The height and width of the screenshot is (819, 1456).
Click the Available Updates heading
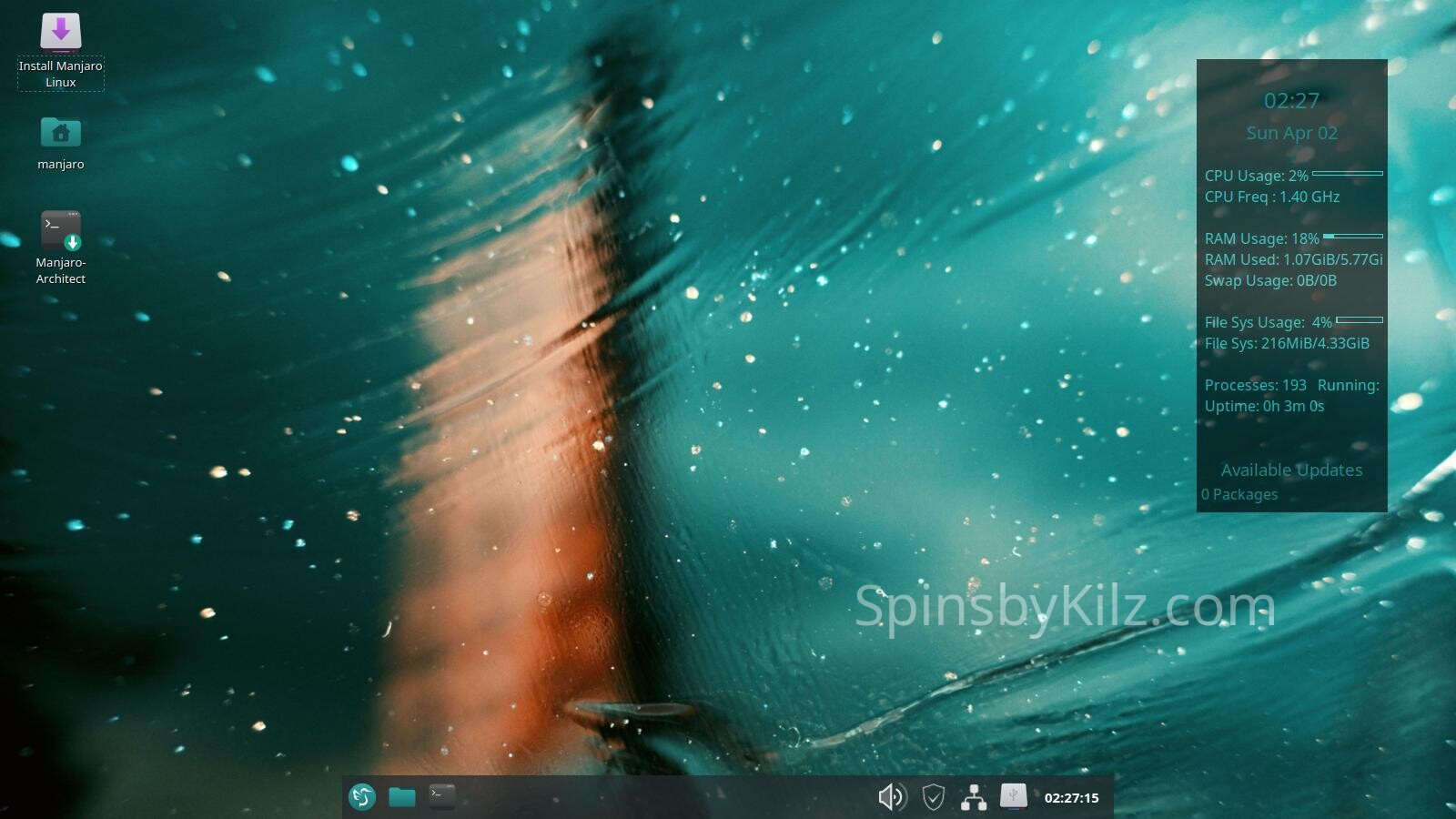pyautogui.click(x=1291, y=470)
